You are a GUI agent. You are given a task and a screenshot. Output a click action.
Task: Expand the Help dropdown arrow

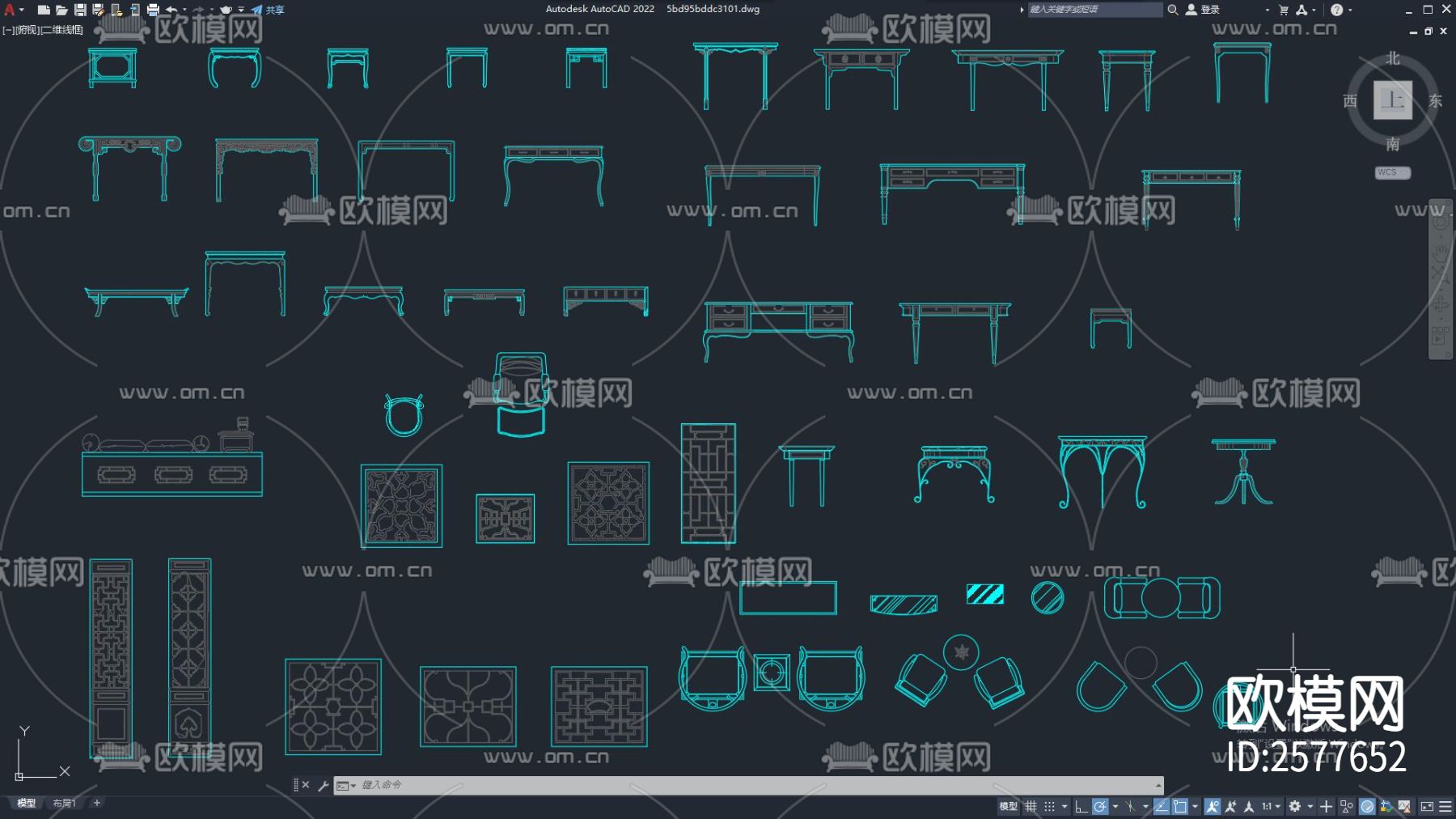point(1349,10)
